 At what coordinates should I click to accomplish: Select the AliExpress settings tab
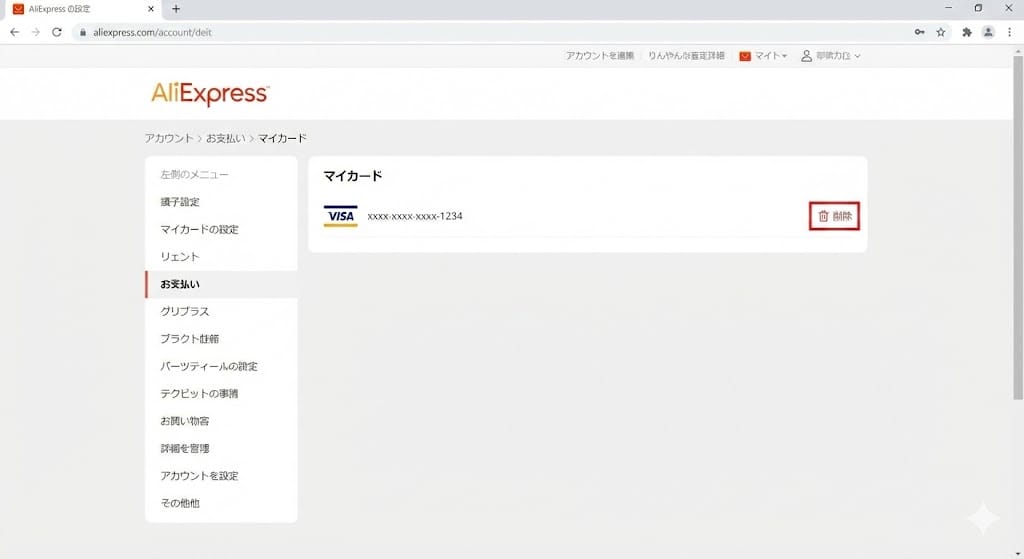[83, 9]
